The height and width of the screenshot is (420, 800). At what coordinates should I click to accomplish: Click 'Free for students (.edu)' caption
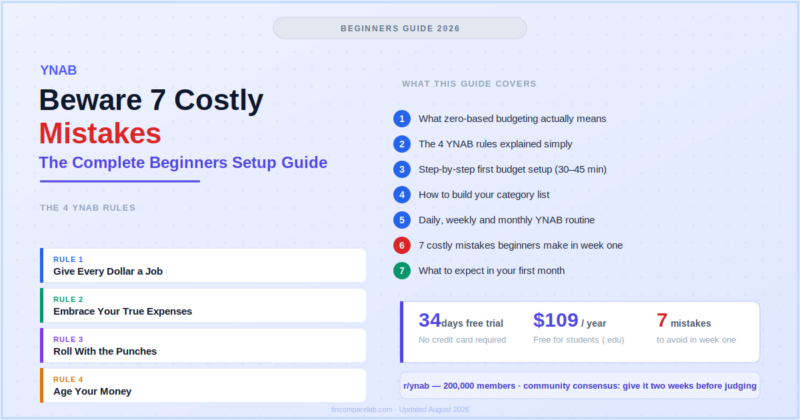(x=579, y=340)
